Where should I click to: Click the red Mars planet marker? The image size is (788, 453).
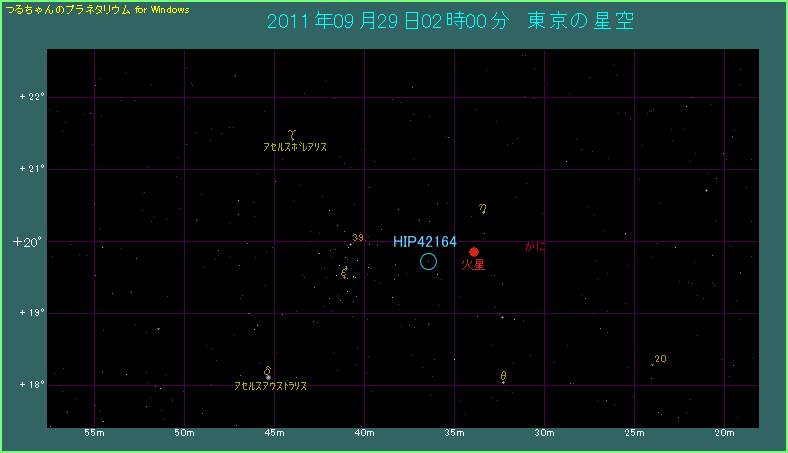coord(474,252)
